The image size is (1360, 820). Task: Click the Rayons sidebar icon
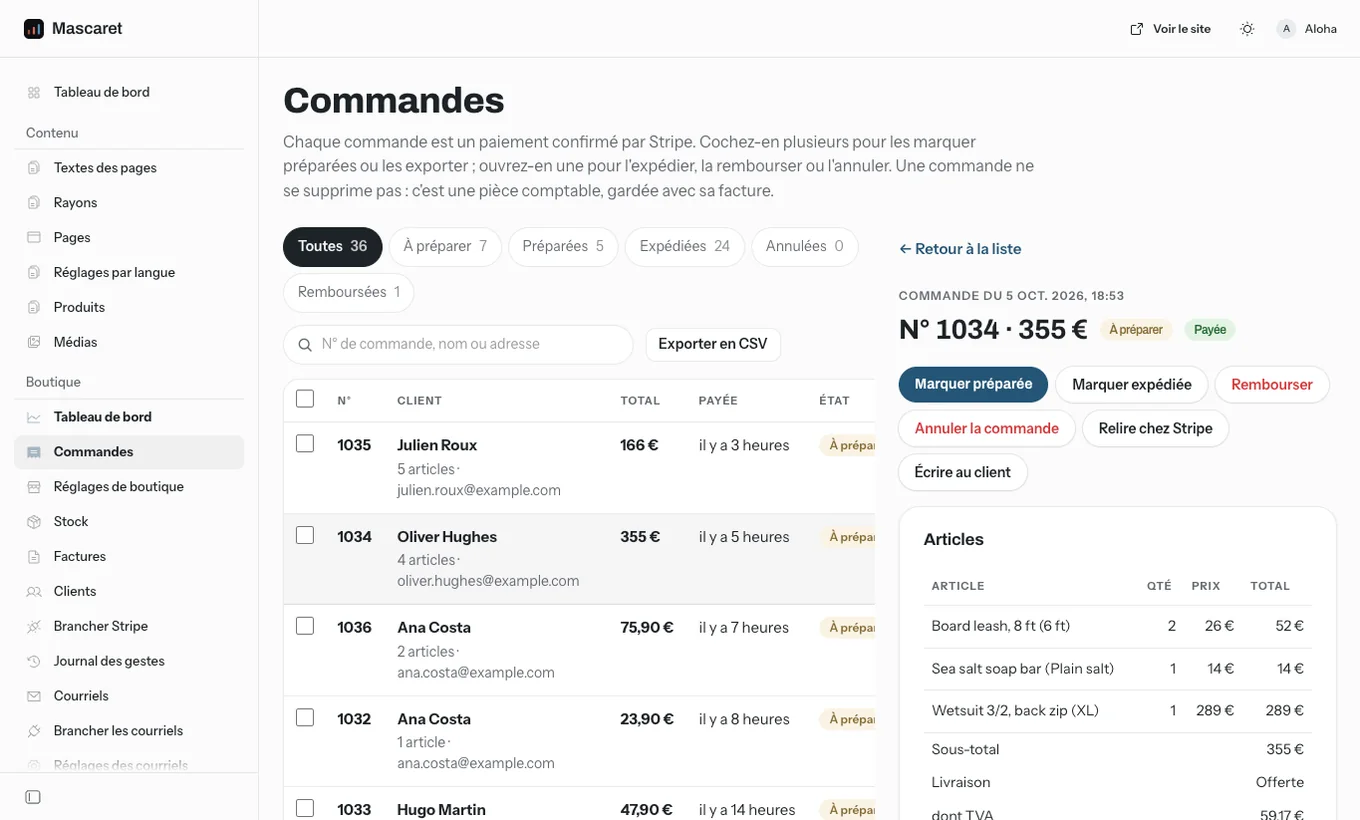(x=34, y=203)
